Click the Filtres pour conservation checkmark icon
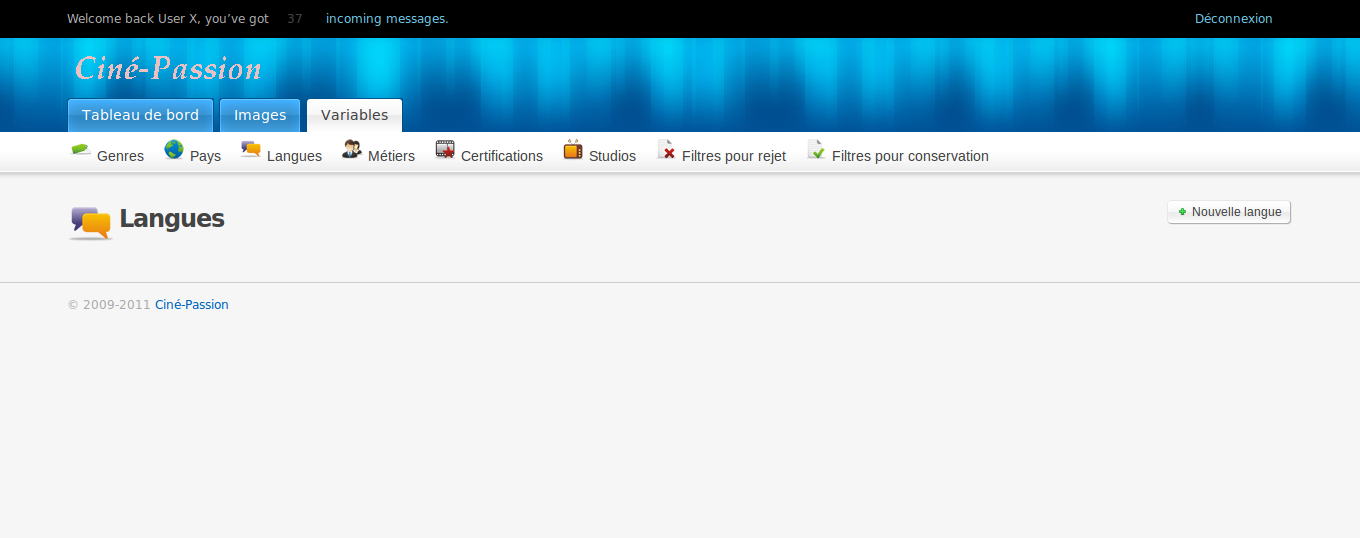Image resolution: width=1360 pixels, height=538 pixels. click(816, 150)
